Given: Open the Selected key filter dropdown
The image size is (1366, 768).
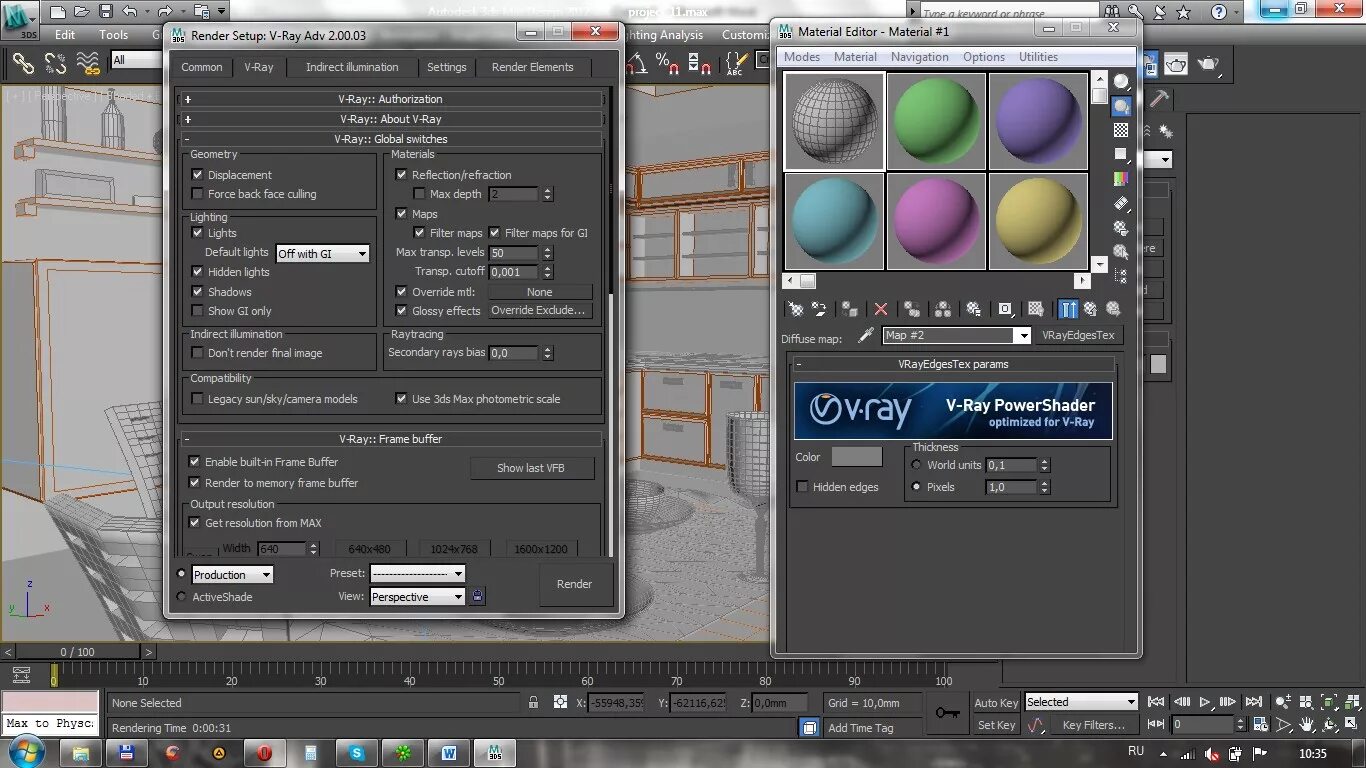Looking at the screenshot, I should pos(1081,702).
